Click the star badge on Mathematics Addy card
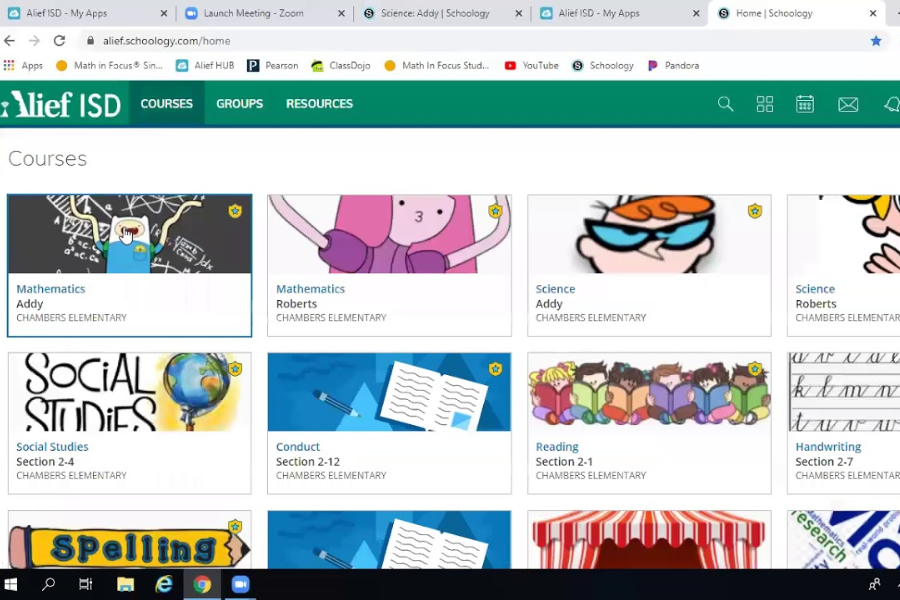This screenshot has height=600, width=900. click(x=235, y=211)
